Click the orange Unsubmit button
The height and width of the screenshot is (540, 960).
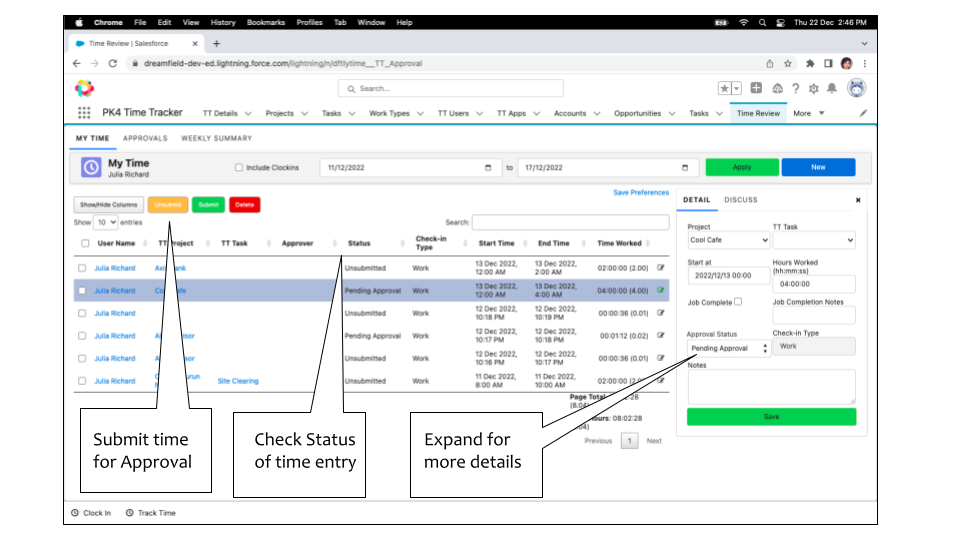tap(167, 204)
